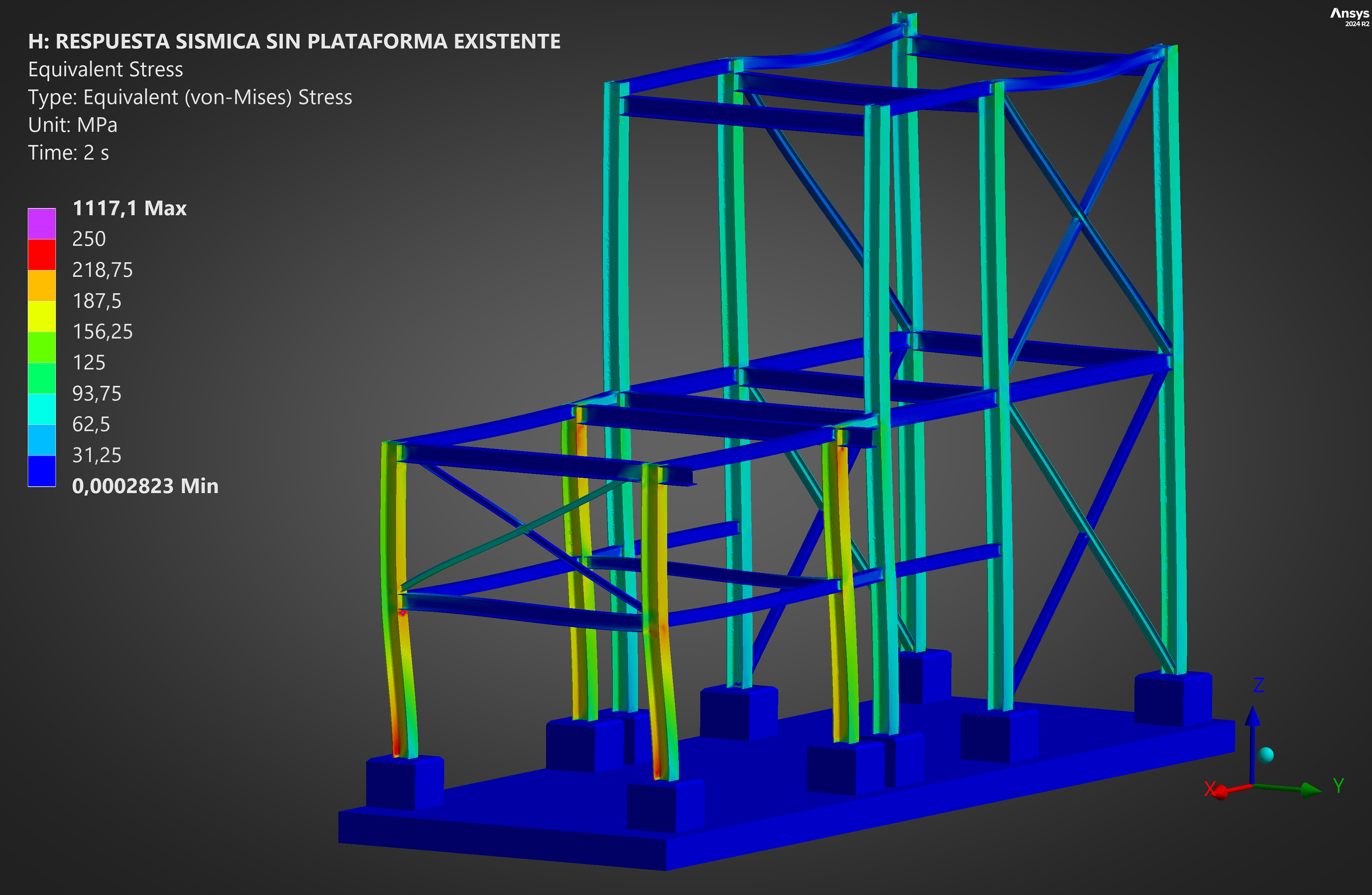The height and width of the screenshot is (895, 1372).
Task: Click the title RESPUESTA SISMICA SIN PLATAFORMA EXISTENTE
Action: coord(294,41)
